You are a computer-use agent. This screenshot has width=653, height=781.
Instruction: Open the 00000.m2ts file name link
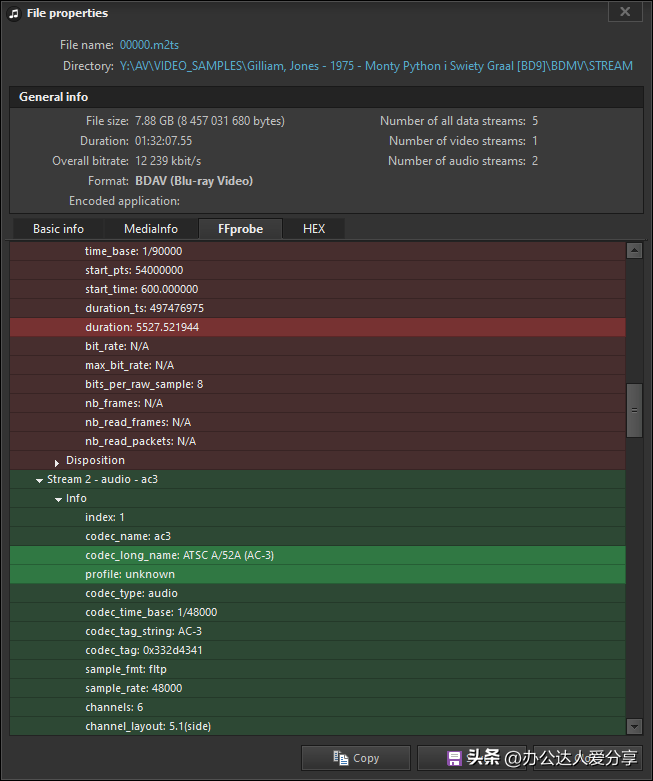tap(149, 45)
